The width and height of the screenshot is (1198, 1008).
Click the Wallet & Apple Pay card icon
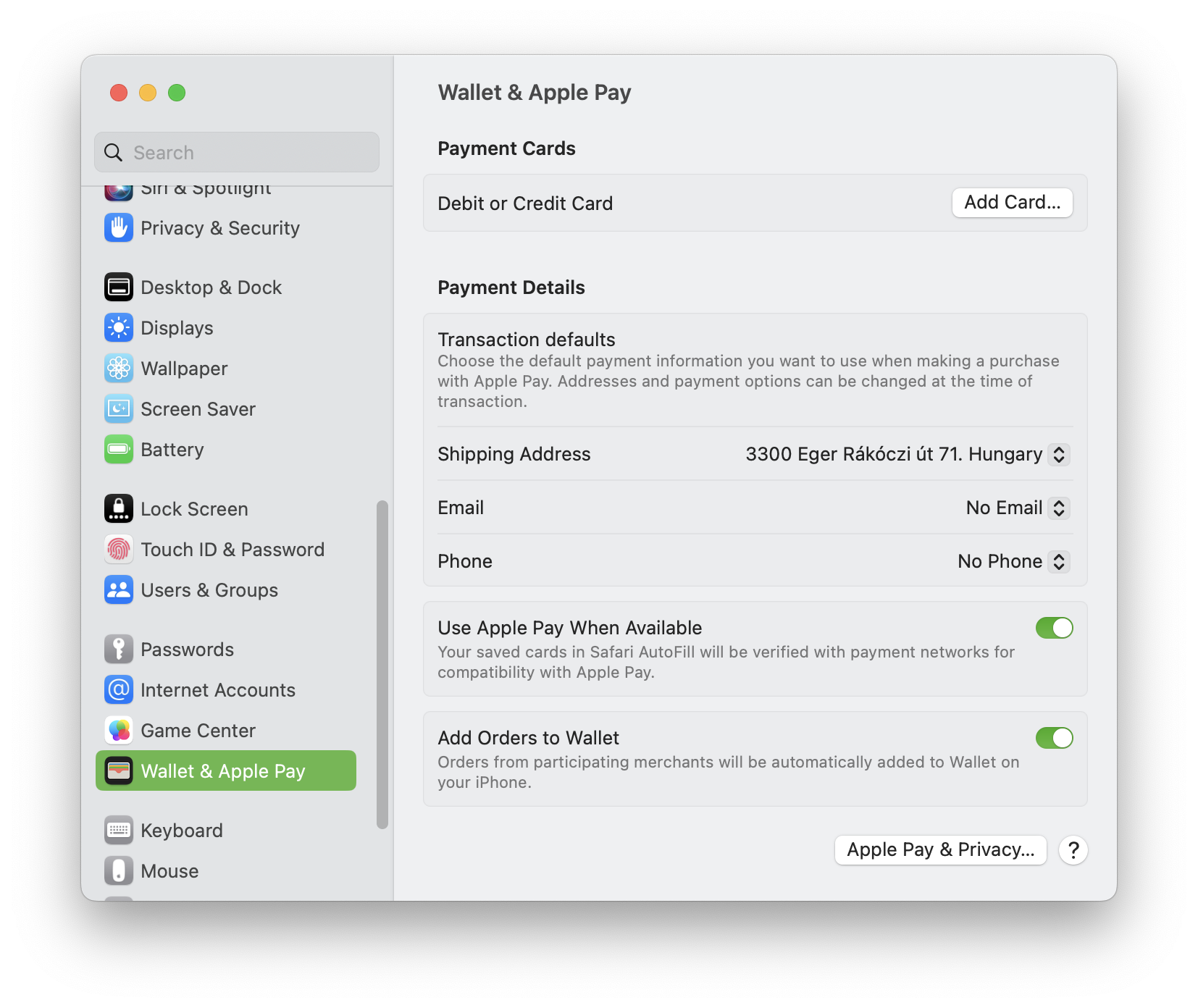[119, 771]
